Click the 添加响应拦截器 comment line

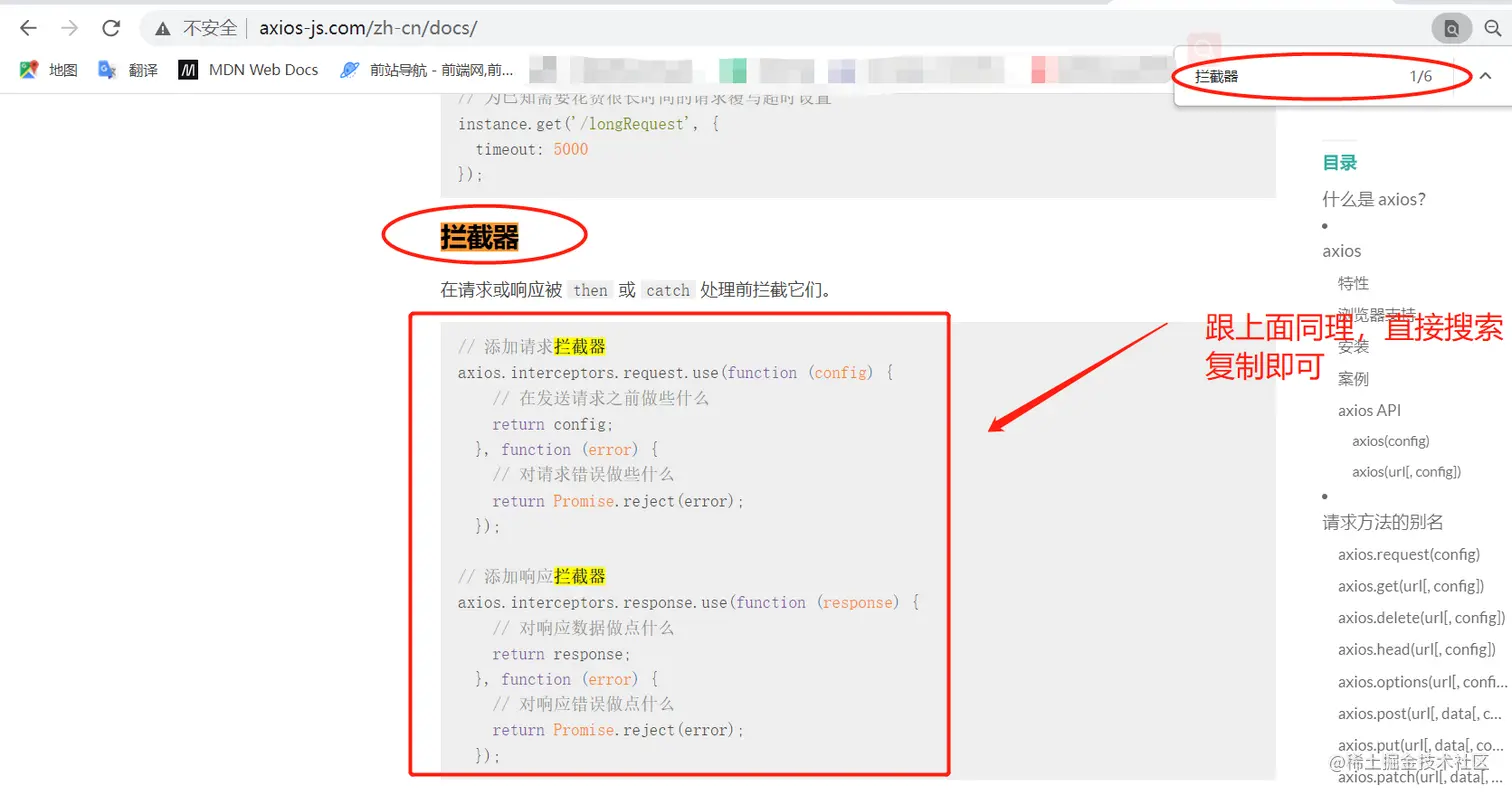pos(532,577)
